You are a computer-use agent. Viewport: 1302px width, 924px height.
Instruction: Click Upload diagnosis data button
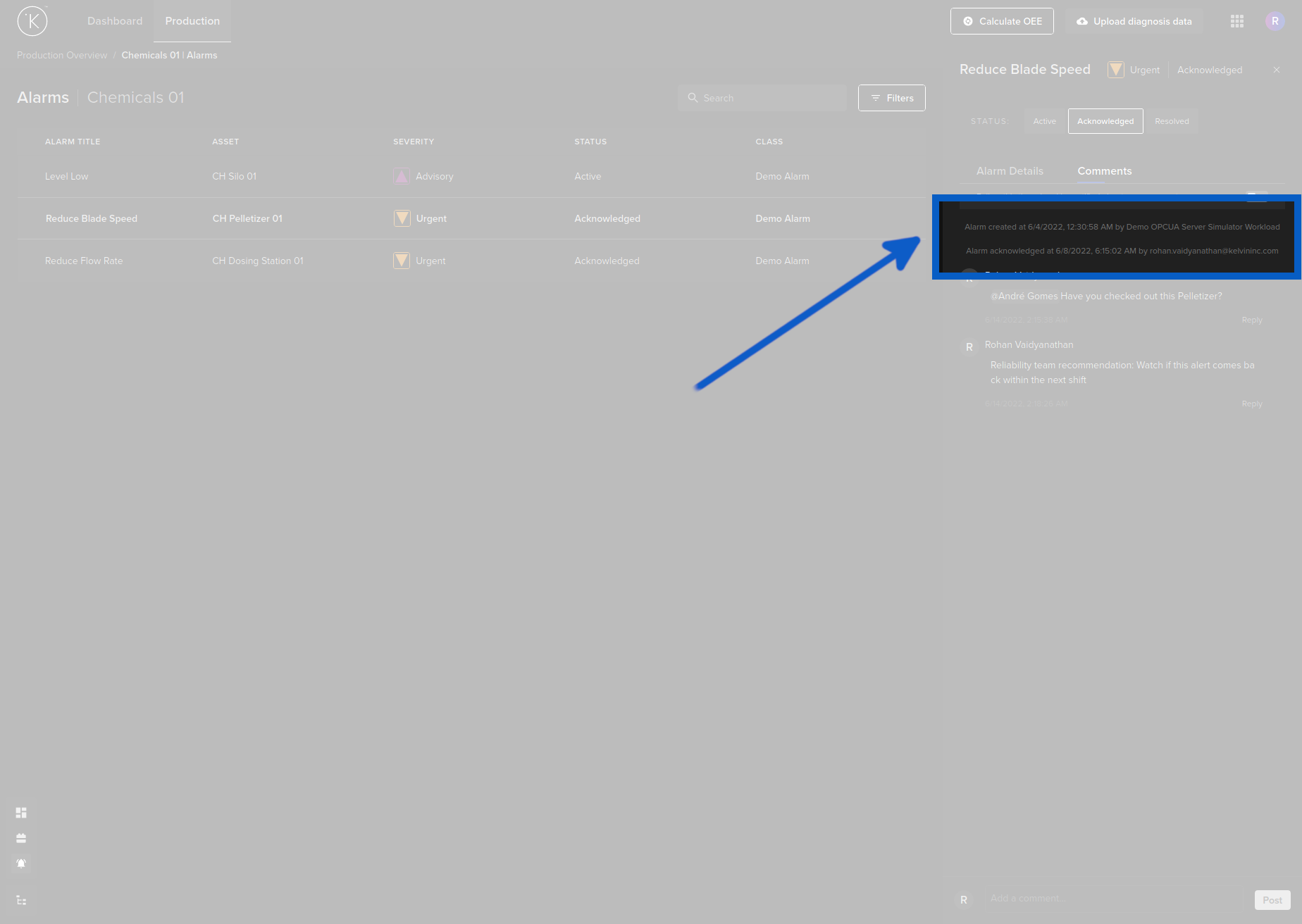click(1134, 21)
